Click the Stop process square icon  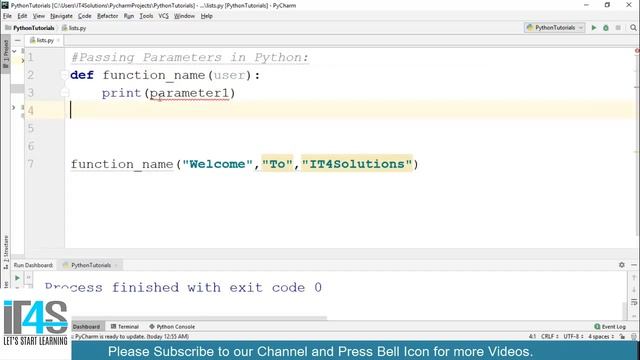pos(618,28)
